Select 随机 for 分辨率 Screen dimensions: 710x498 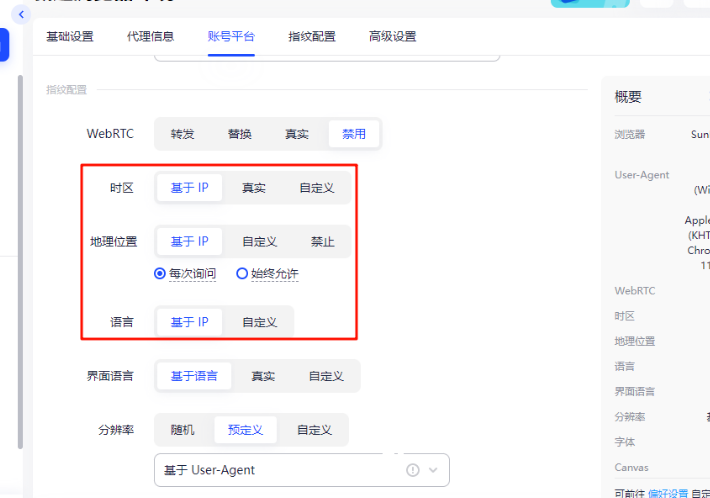(182, 430)
